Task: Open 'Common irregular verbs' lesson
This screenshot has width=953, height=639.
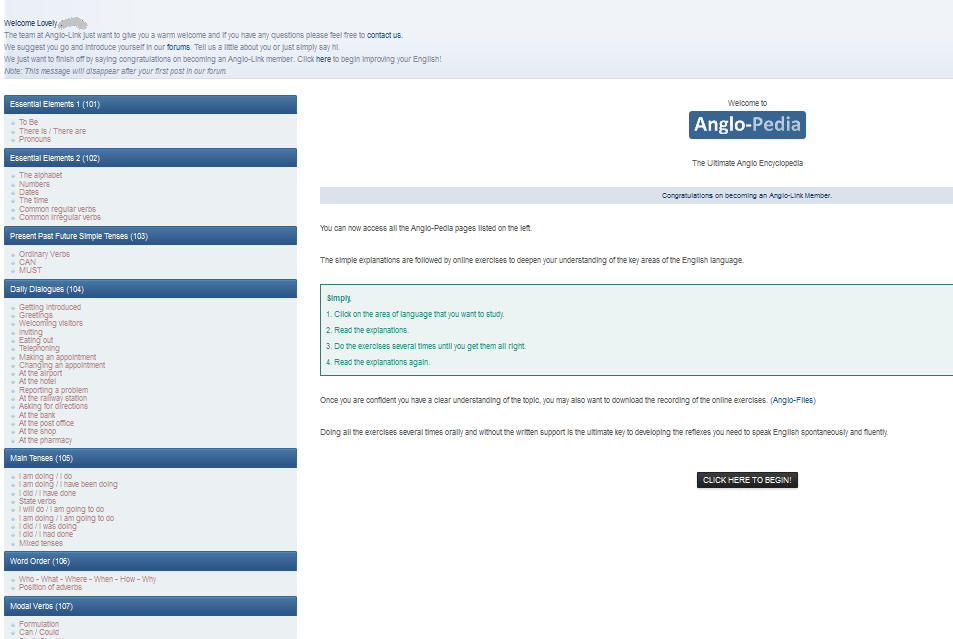Action: [x=60, y=217]
